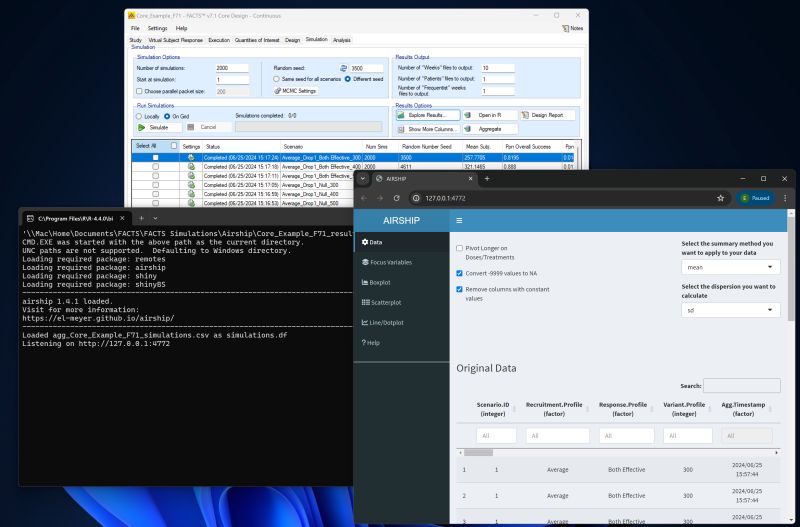Open terminal tab dropdown chevron
This screenshot has height=527, width=800.
pos(156,218)
